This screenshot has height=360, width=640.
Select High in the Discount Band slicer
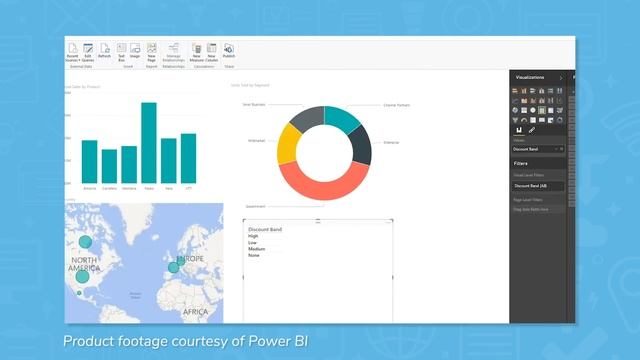(x=253, y=236)
